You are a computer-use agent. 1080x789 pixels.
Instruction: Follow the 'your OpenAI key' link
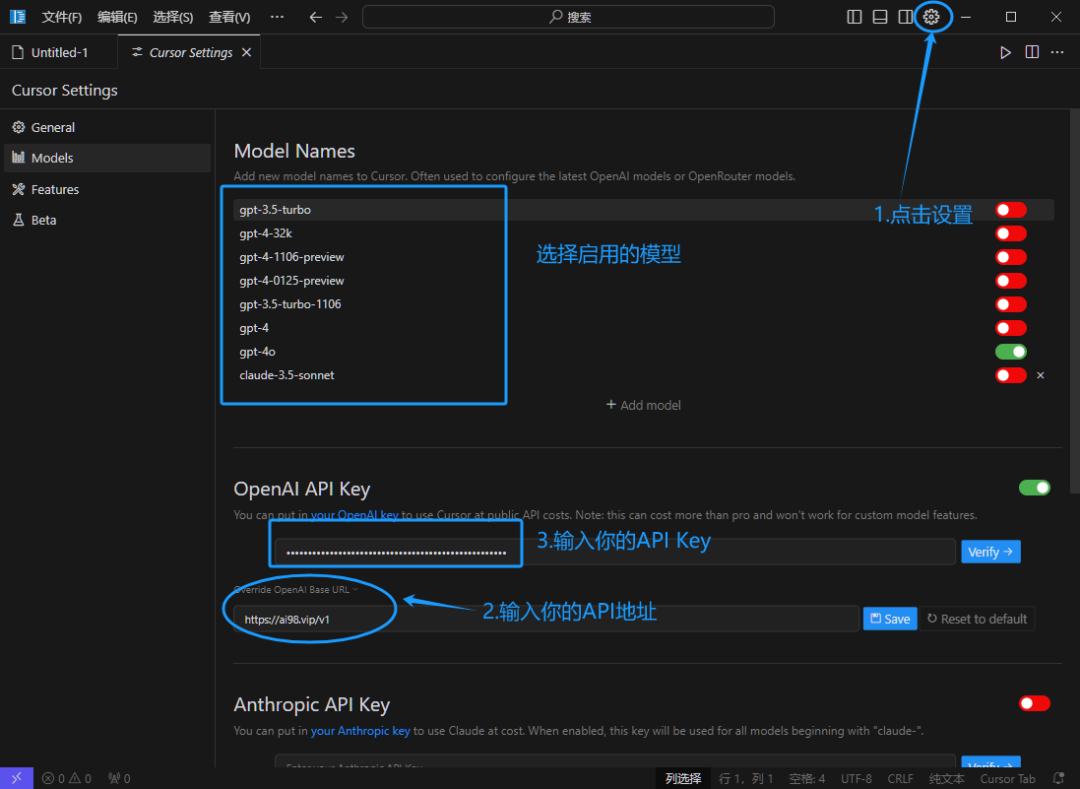pos(355,515)
